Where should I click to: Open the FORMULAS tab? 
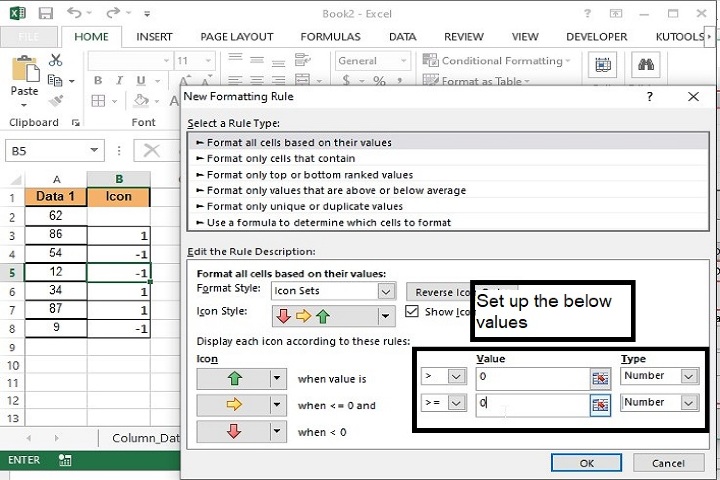click(x=330, y=37)
